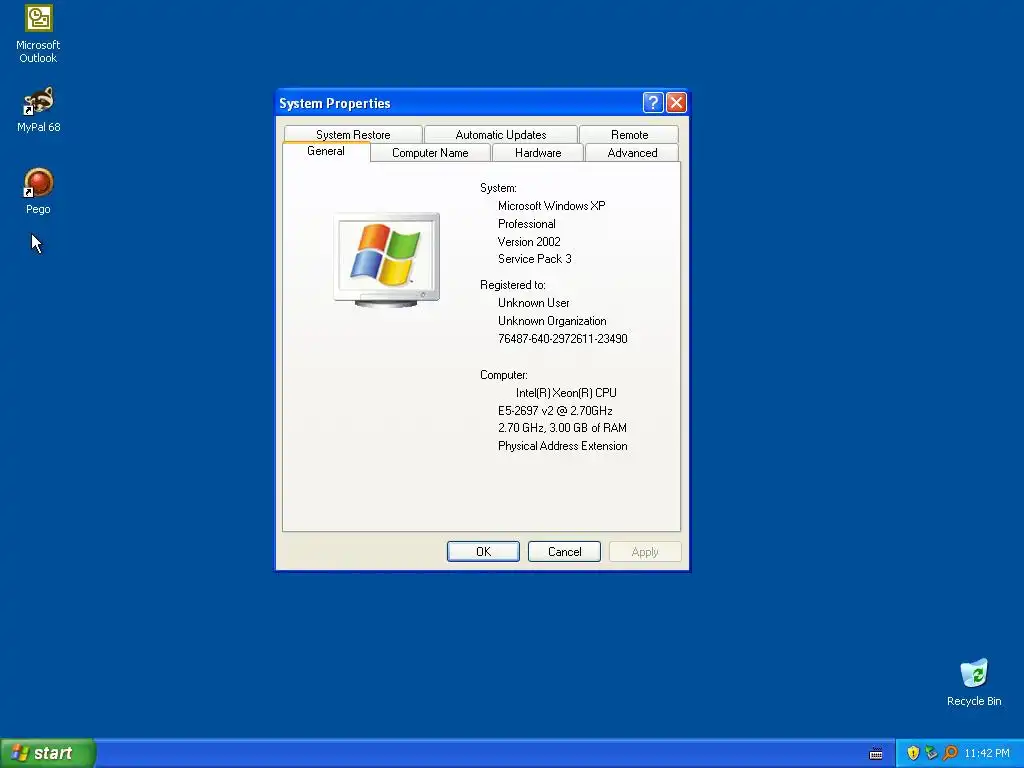Click the 'Physical Address Extension' text

tap(562, 446)
